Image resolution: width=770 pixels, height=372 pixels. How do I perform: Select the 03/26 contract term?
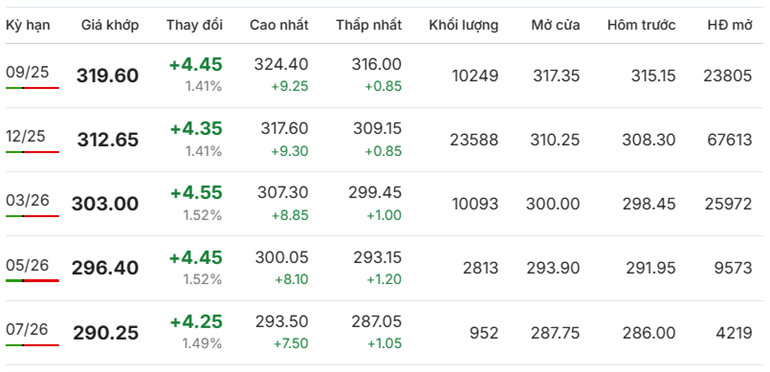(28, 200)
